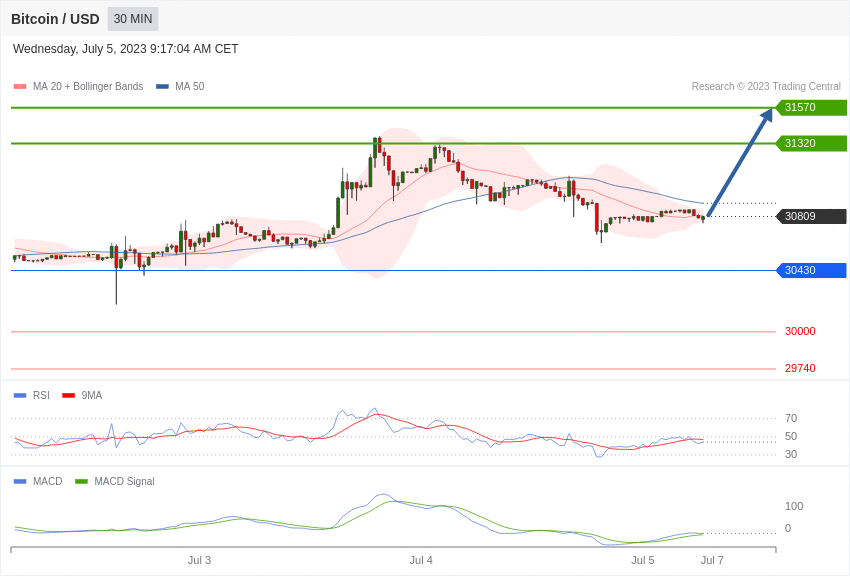Click the 31320 resistance price tag
Screen dimensions: 850x576
[x=812, y=144]
